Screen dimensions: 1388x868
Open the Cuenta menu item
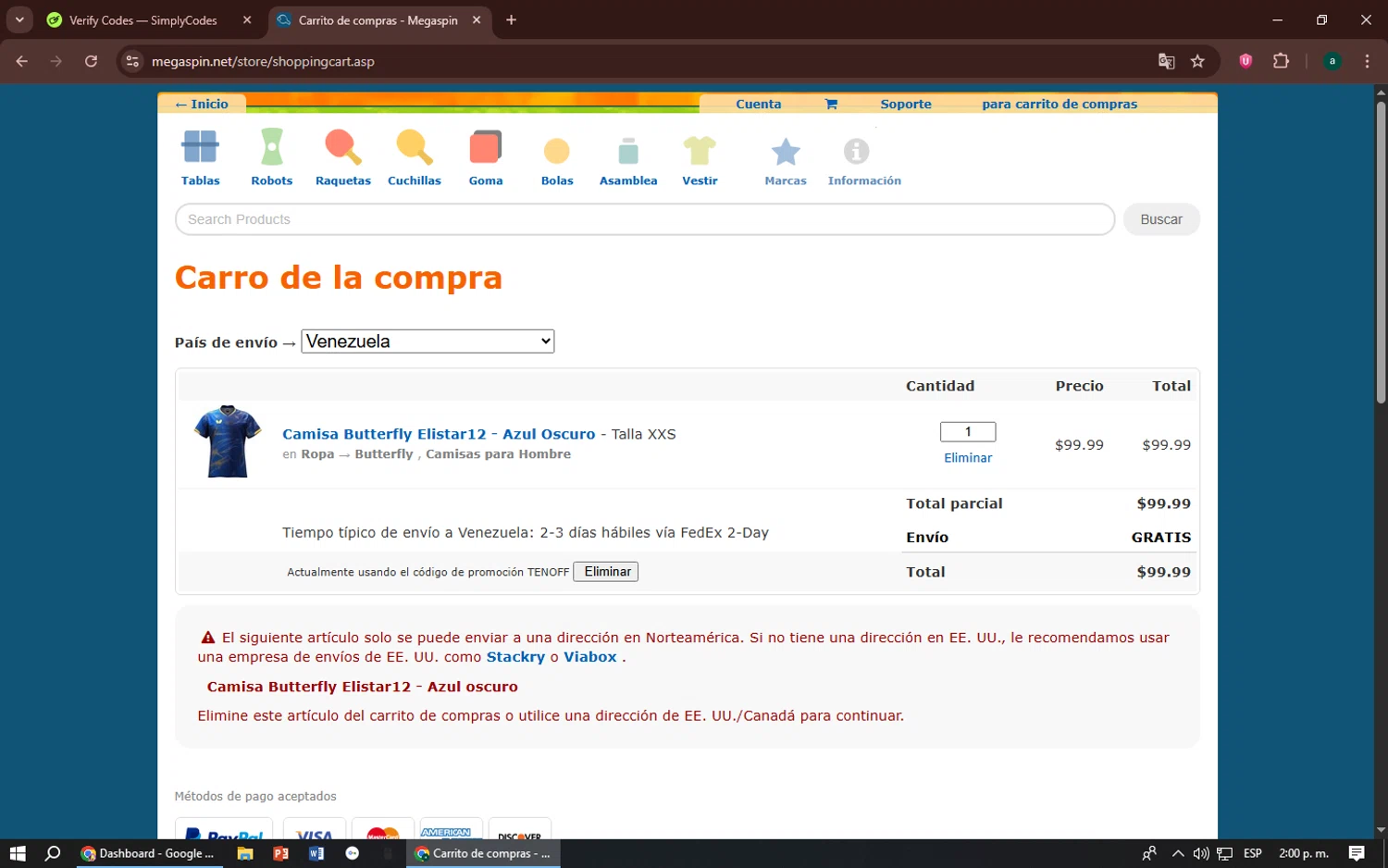coord(759,104)
